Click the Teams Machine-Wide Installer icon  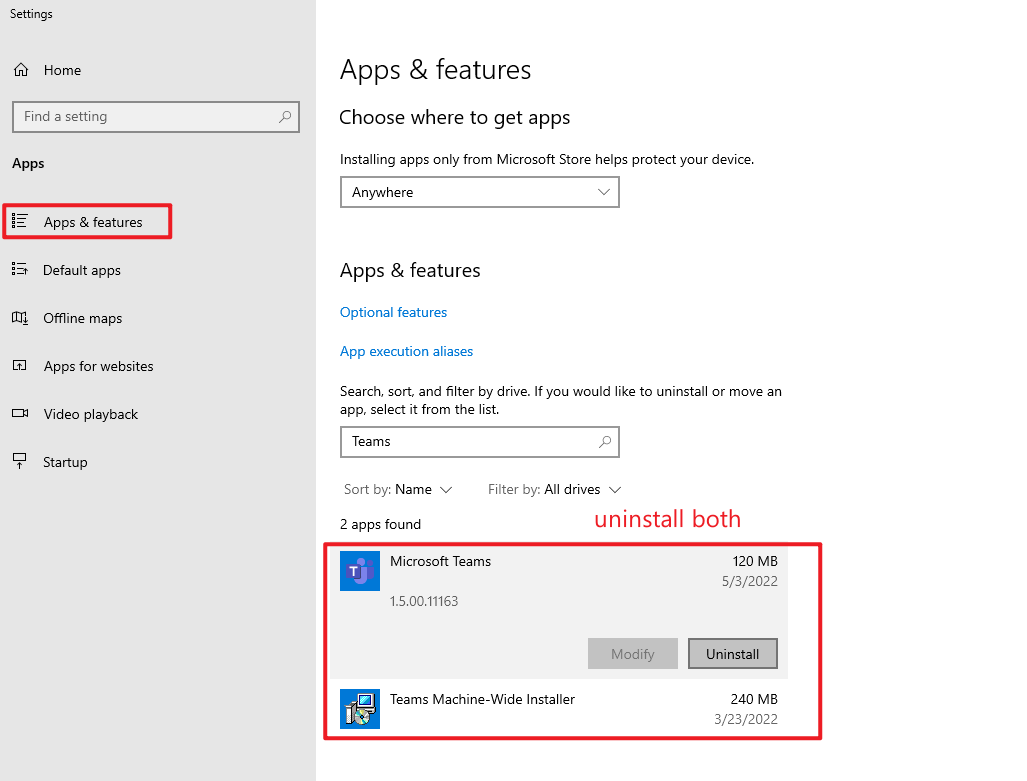(x=360, y=708)
